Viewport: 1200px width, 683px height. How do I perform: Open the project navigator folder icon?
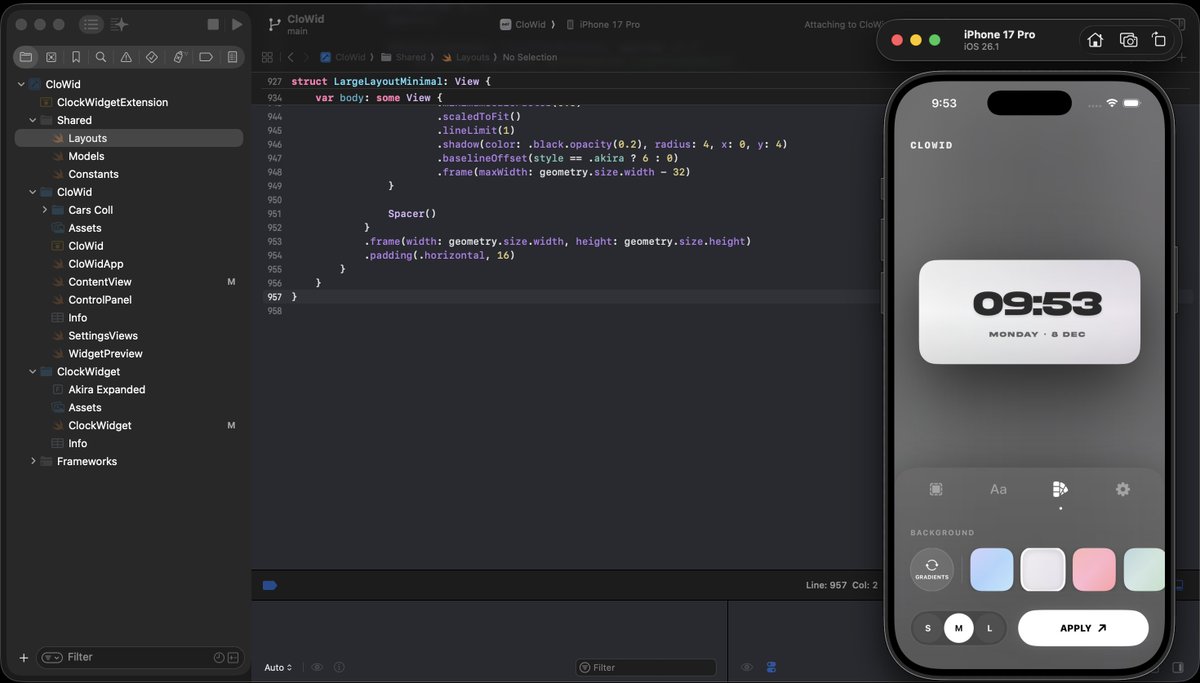25,57
